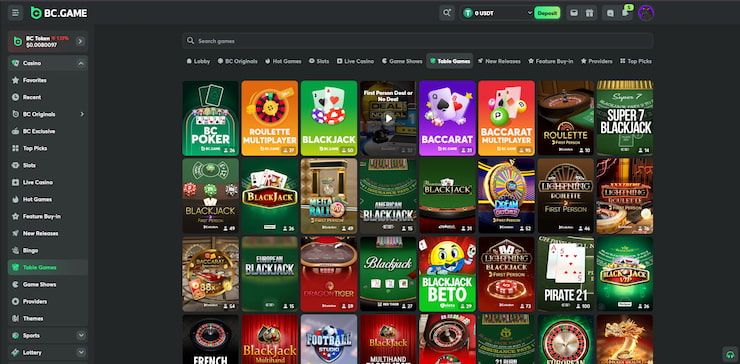Image resolution: width=740 pixels, height=364 pixels.
Task: Open the European Blackjack game tile
Action: 269,274
